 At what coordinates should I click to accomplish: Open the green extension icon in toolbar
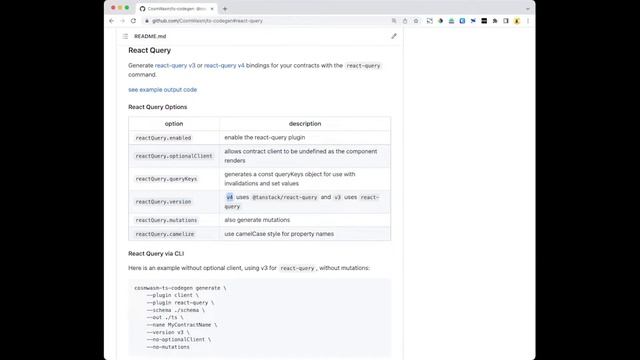pyautogui.click(x=451, y=21)
